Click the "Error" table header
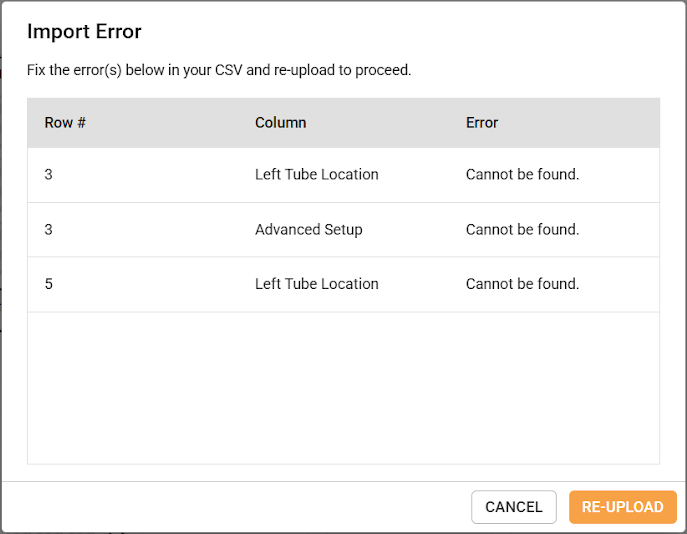The height and width of the screenshot is (534, 687). pyautogui.click(x=482, y=123)
